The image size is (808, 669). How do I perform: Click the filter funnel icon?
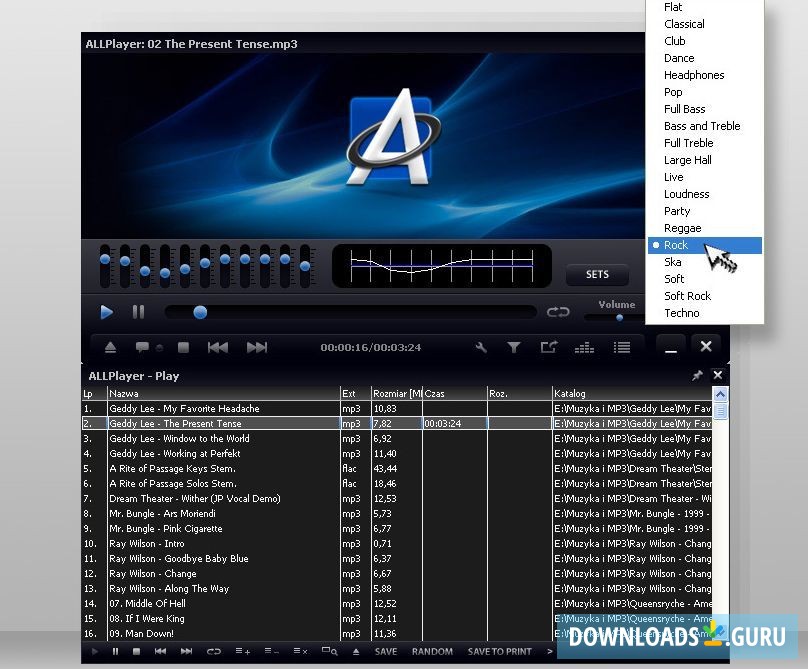point(513,347)
